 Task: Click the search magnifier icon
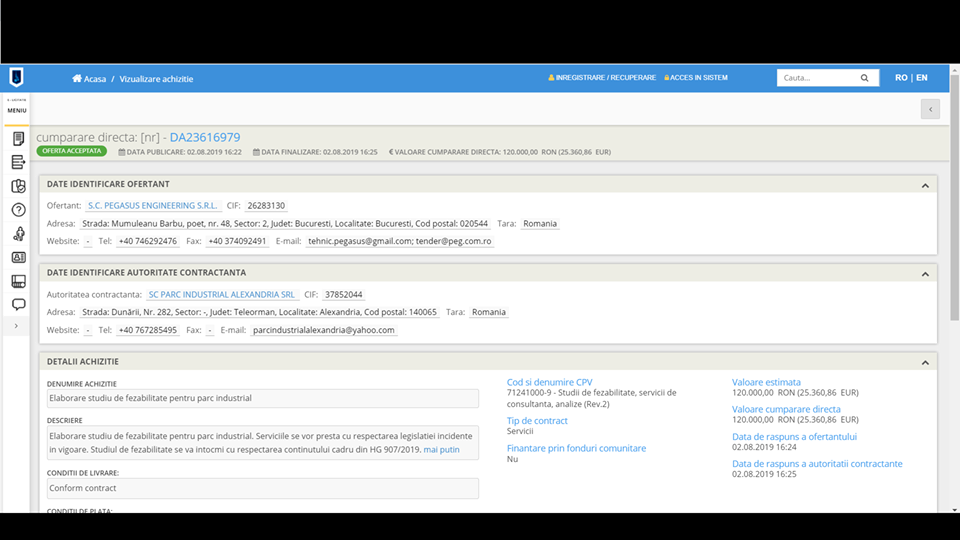coord(865,78)
